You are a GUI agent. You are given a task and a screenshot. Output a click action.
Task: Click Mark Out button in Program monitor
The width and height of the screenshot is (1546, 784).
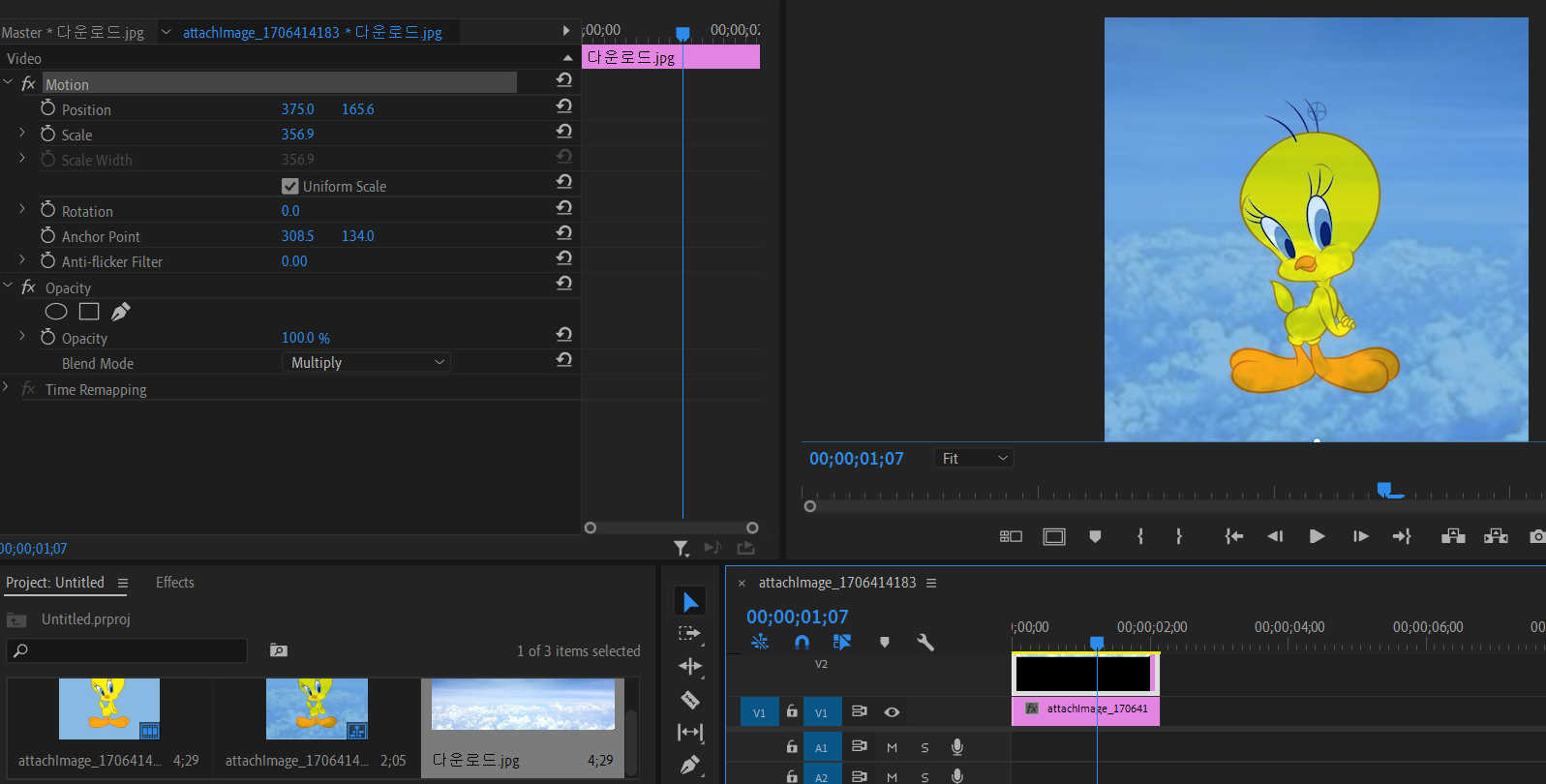(1179, 536)
